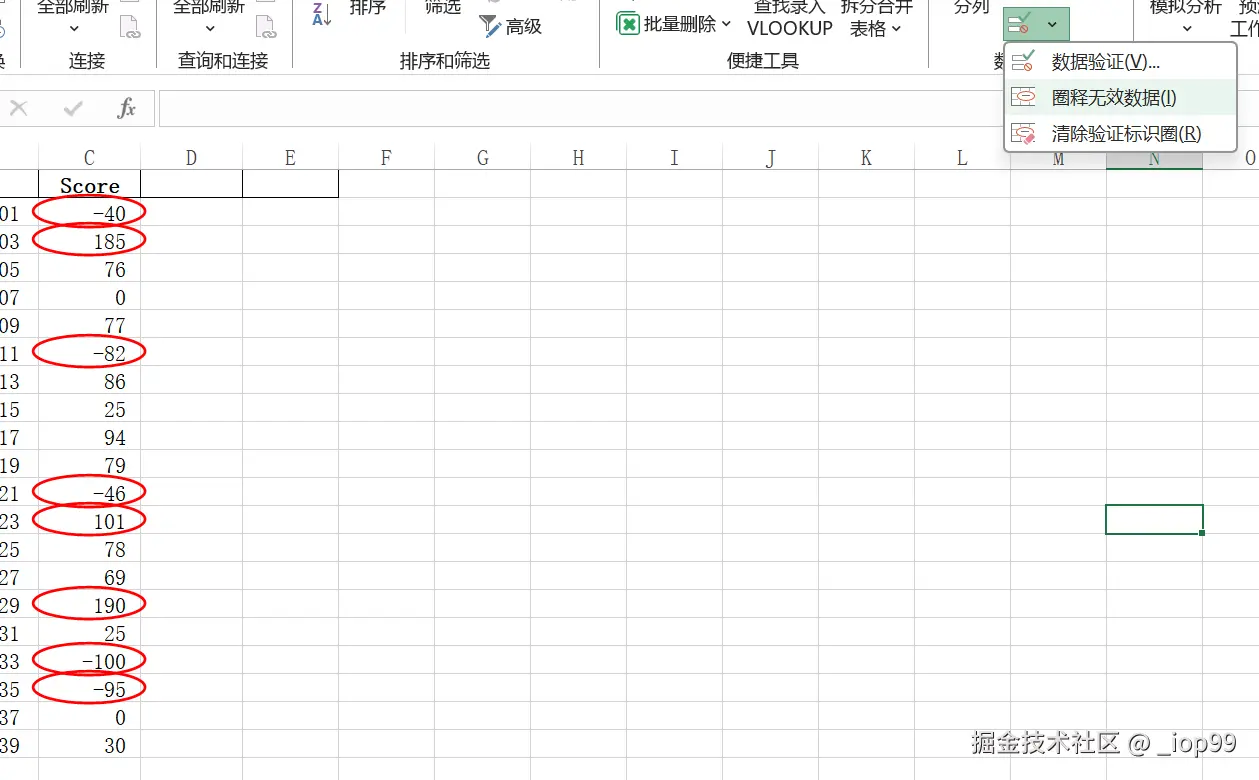This screenshot has width=1259, height=780.
Task: Click the Cancel X icon beside formula bar
Action: (18, 109)
